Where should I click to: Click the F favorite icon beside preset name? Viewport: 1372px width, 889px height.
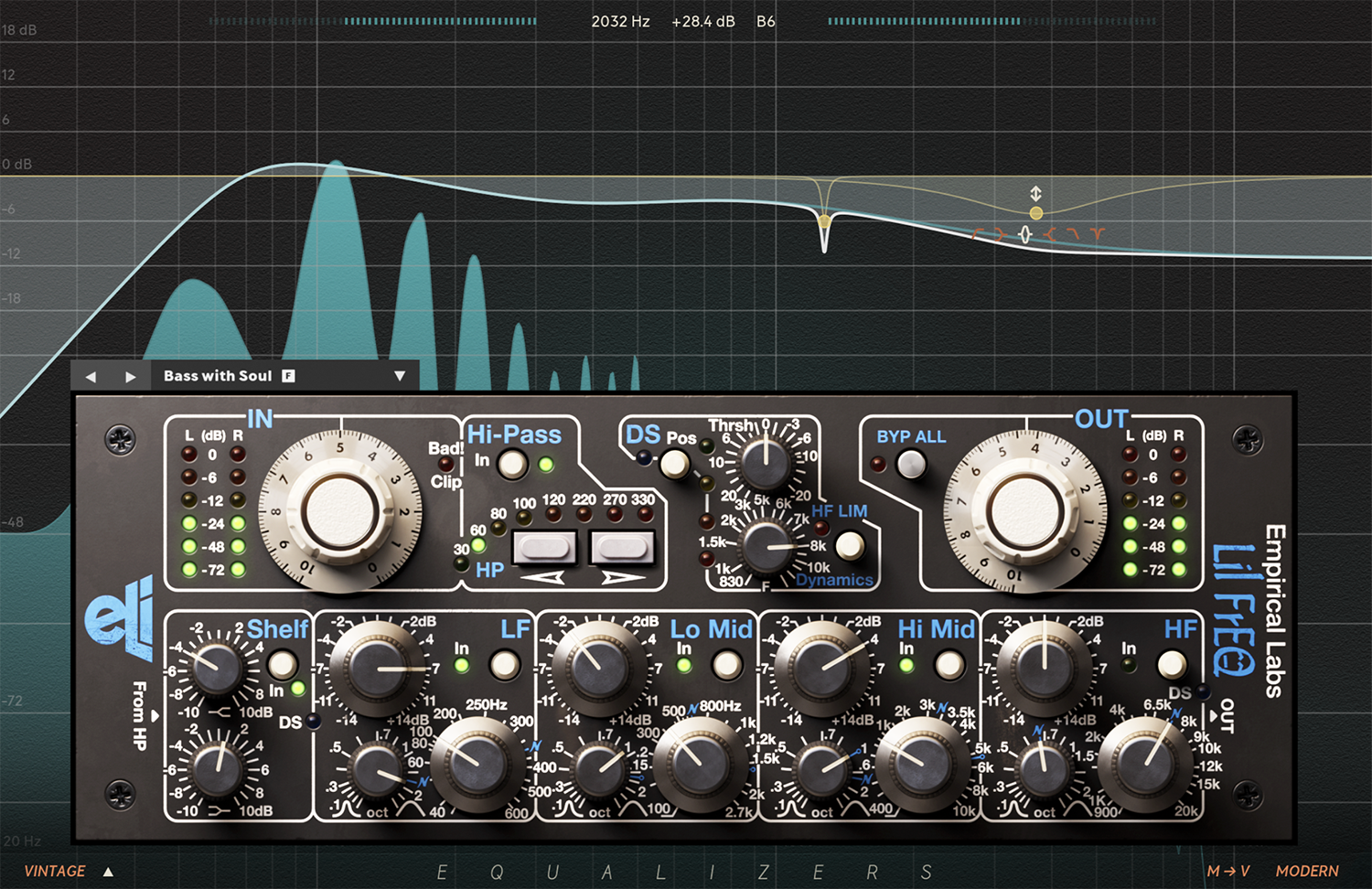(x=288, y=376)
